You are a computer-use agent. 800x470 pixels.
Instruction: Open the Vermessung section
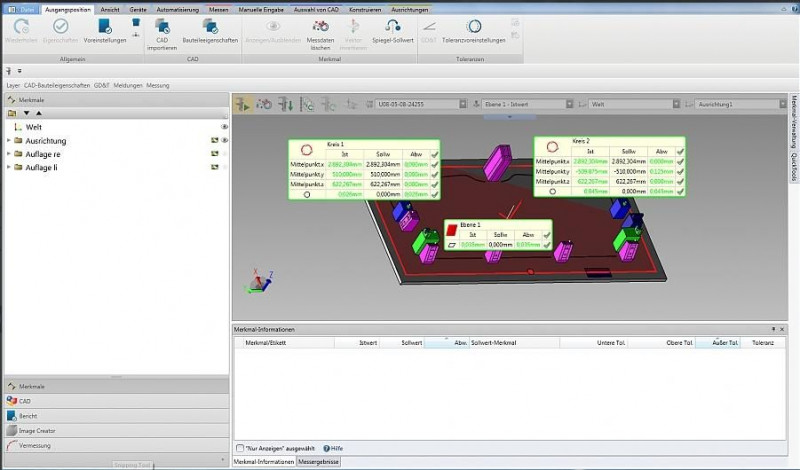tap(116, 446)
